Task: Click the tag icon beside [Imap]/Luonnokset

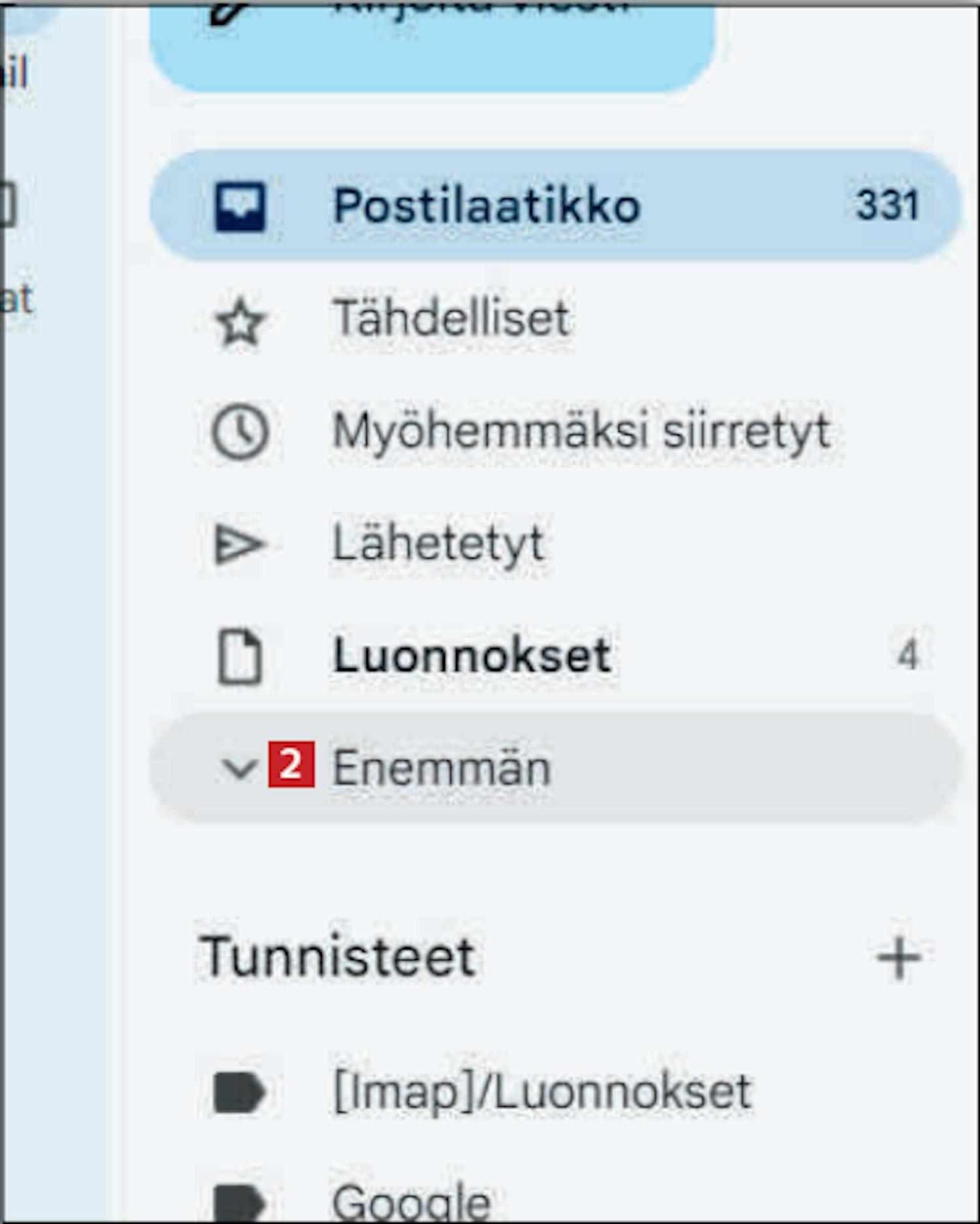Action: point(239,1092)
